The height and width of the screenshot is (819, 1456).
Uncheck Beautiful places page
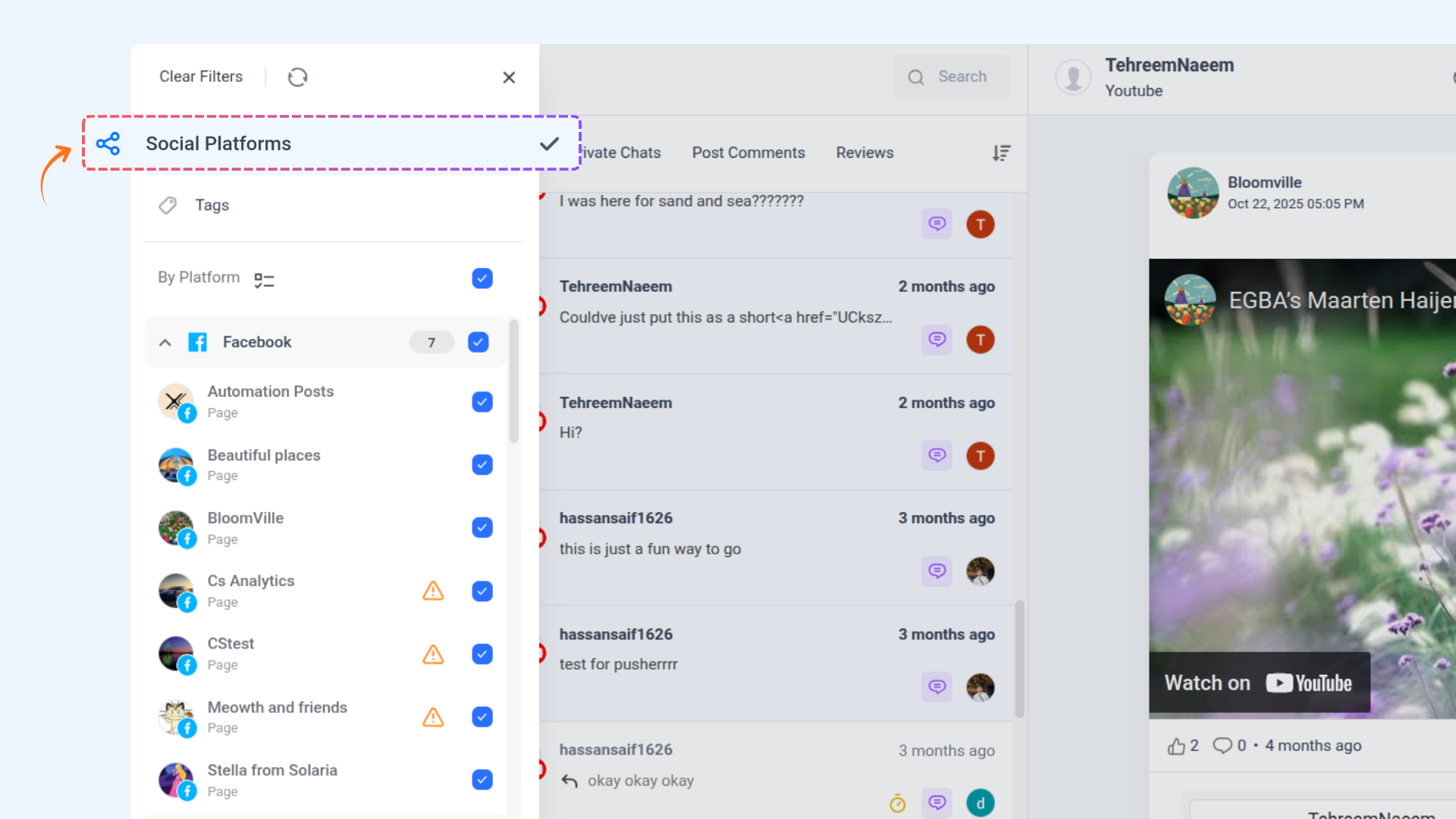coord(482,464)
